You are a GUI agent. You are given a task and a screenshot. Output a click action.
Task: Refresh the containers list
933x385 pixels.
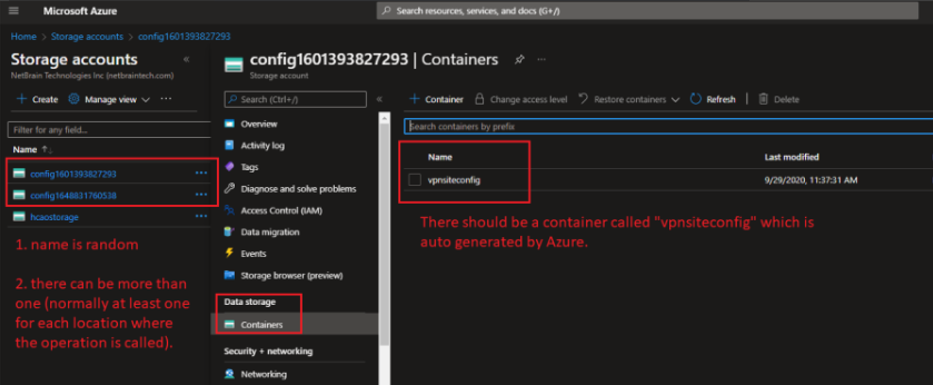point(713,99)
